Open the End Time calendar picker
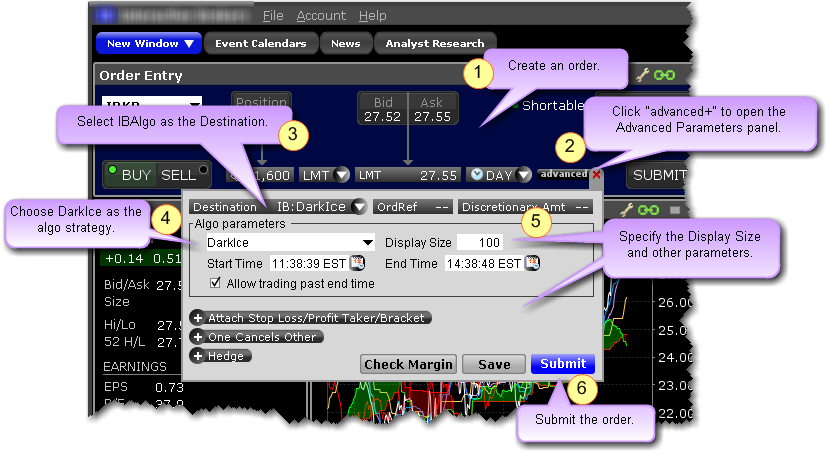This screenshot has width=827, height=452. (532, 263)
